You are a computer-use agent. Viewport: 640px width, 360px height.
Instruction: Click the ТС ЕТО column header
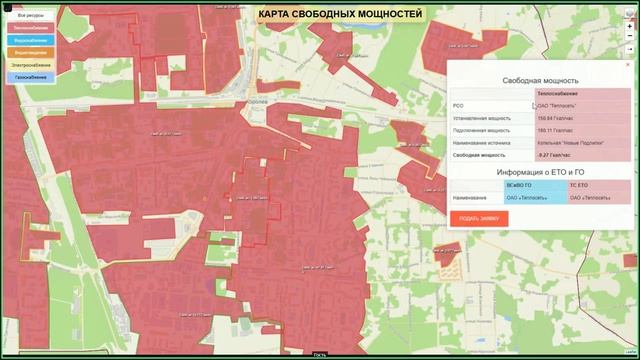pyautogui.click(x=579, y=185)
